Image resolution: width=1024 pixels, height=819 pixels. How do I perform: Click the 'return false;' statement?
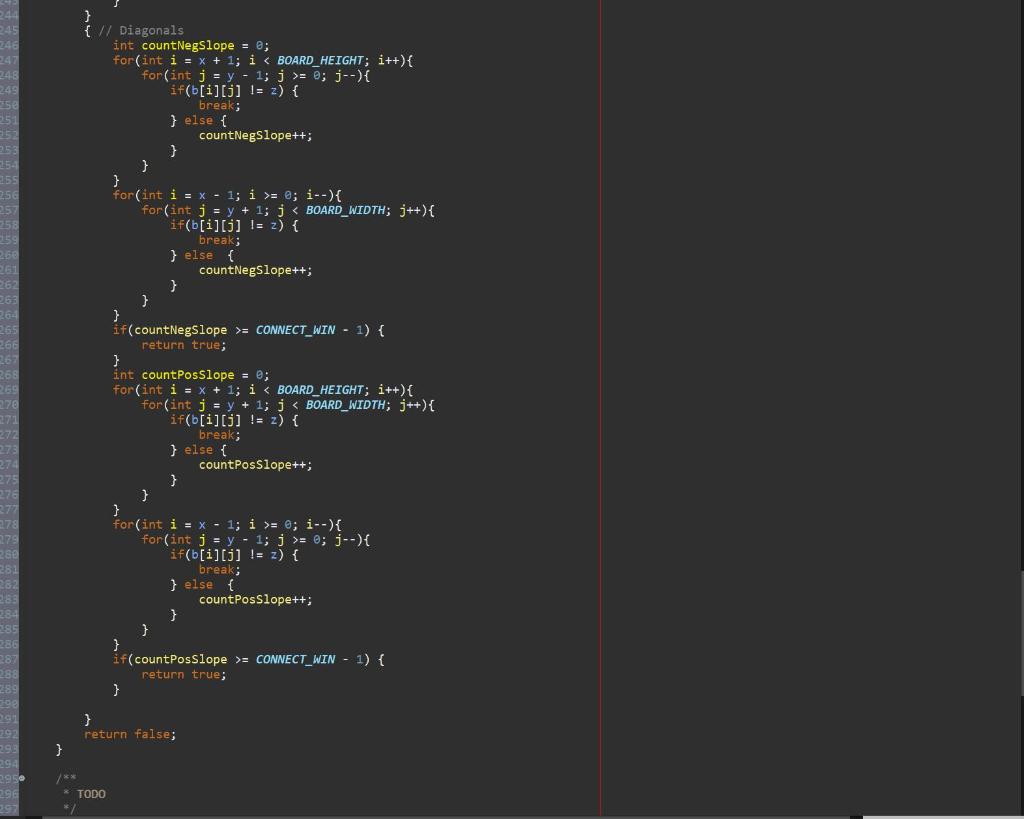click(x=130, y=734)
